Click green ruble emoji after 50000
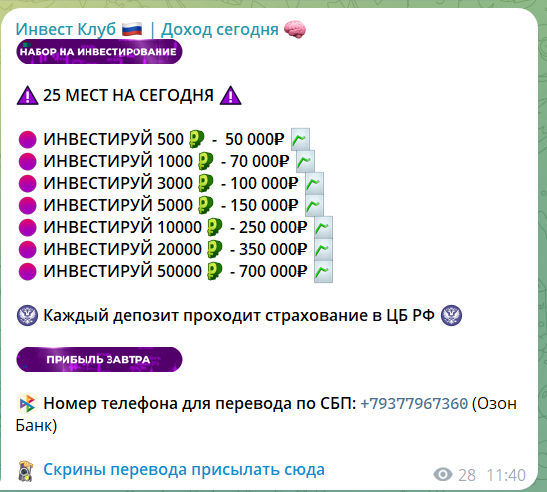Image resolution: width=547 pixels, height=492 pixels. coord(215,271)
